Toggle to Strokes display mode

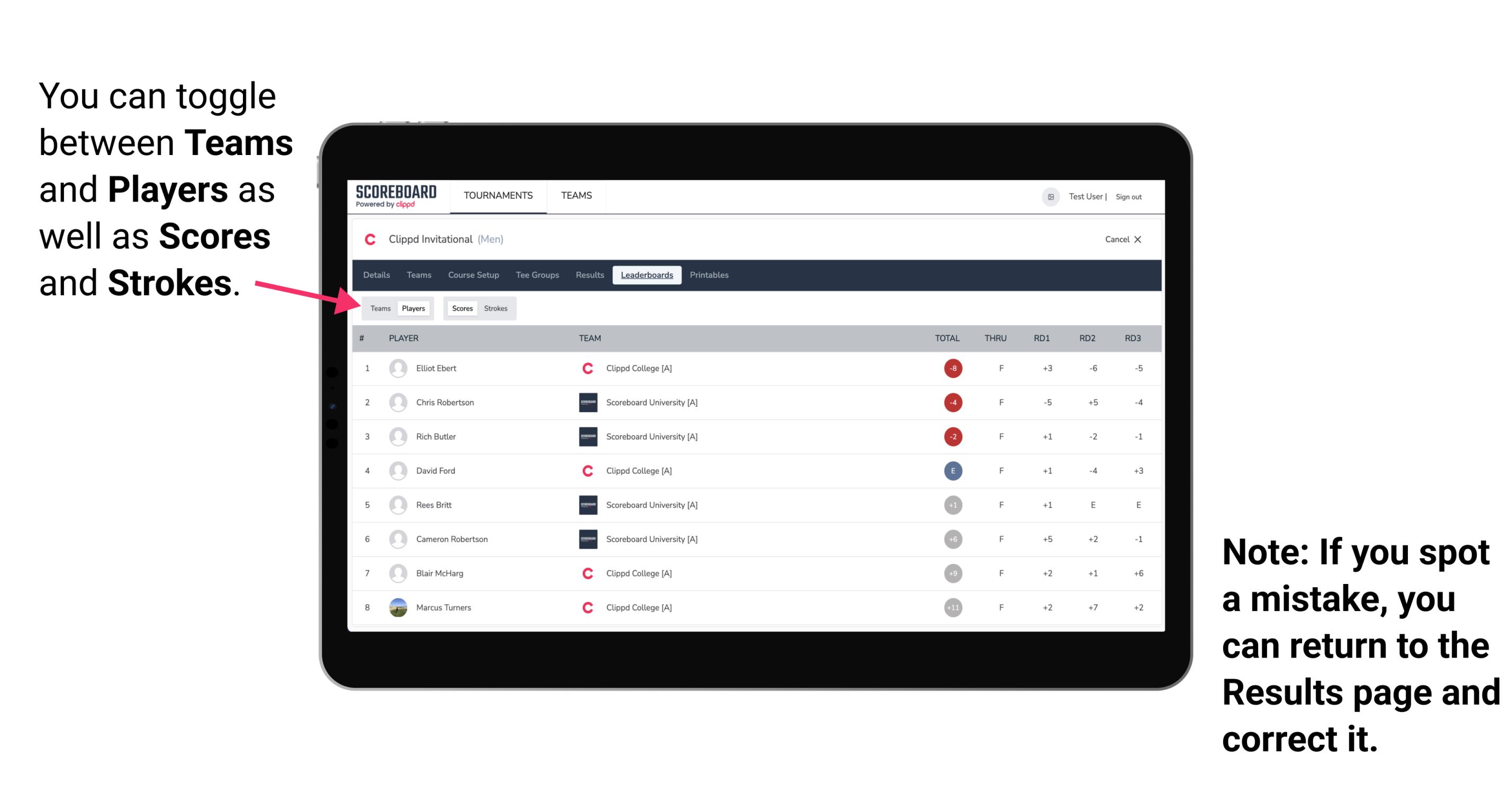(x=497, y=309)
